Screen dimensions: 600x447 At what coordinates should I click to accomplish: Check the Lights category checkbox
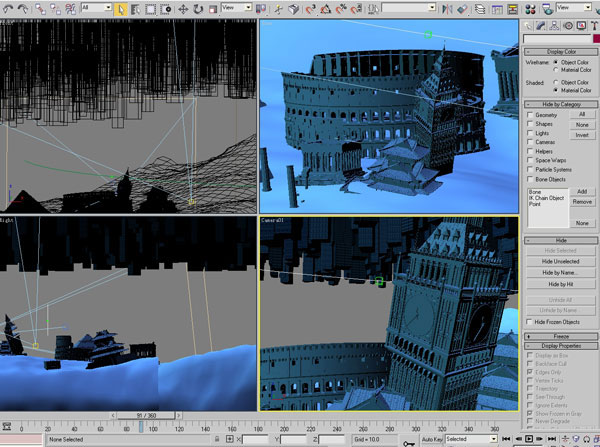(530, 133)
